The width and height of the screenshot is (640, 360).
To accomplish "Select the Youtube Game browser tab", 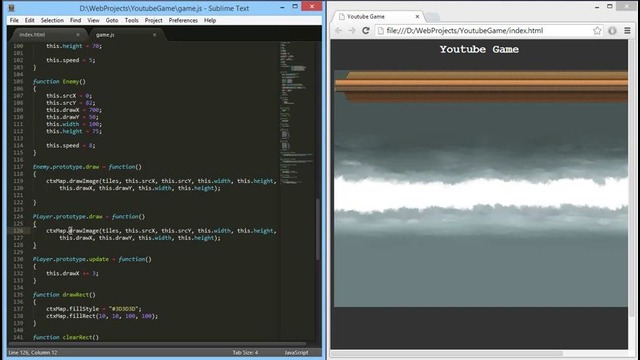I will [x=378, y=17].
